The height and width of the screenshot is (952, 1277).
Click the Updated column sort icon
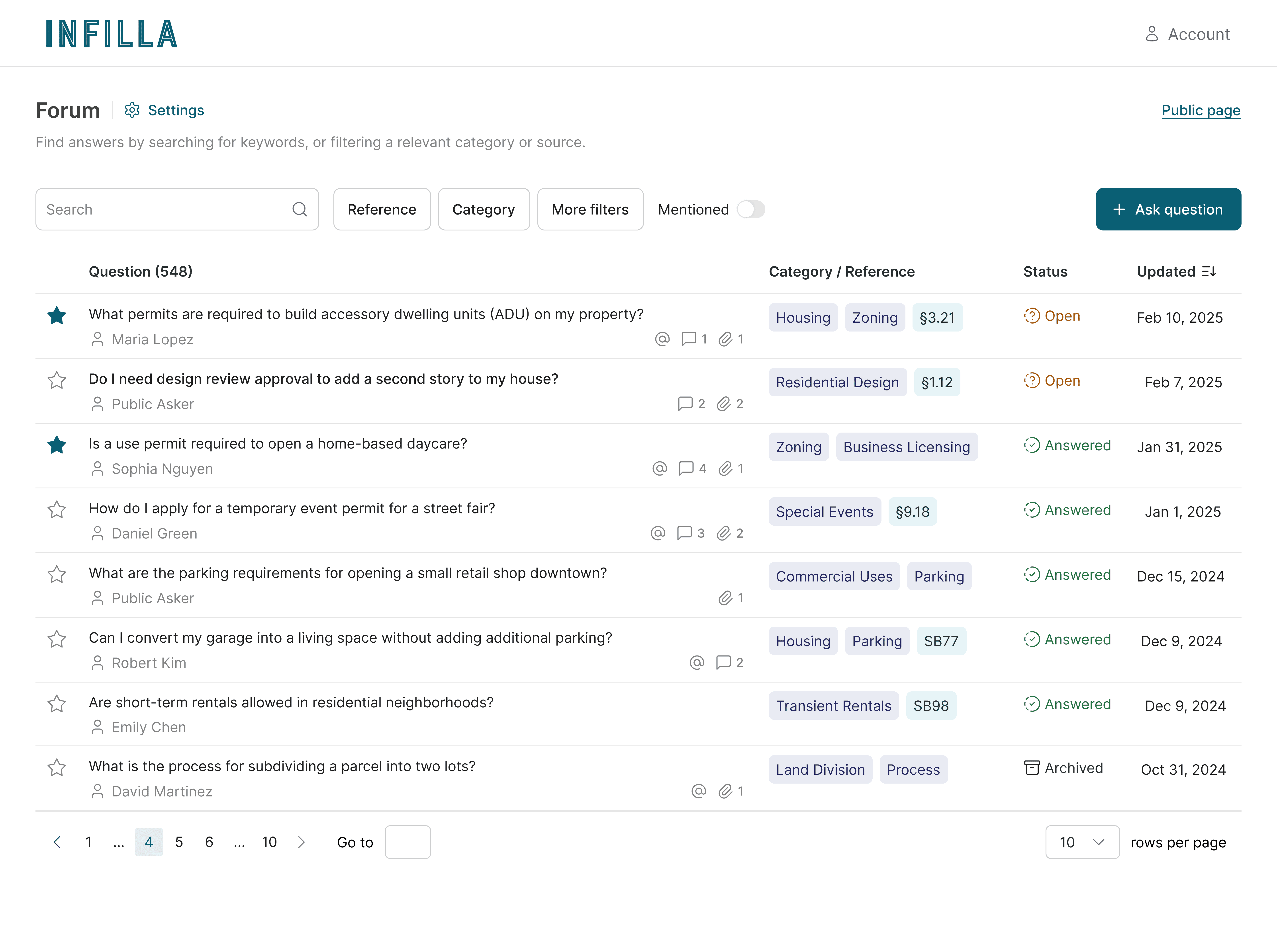tap(1209, 271)
